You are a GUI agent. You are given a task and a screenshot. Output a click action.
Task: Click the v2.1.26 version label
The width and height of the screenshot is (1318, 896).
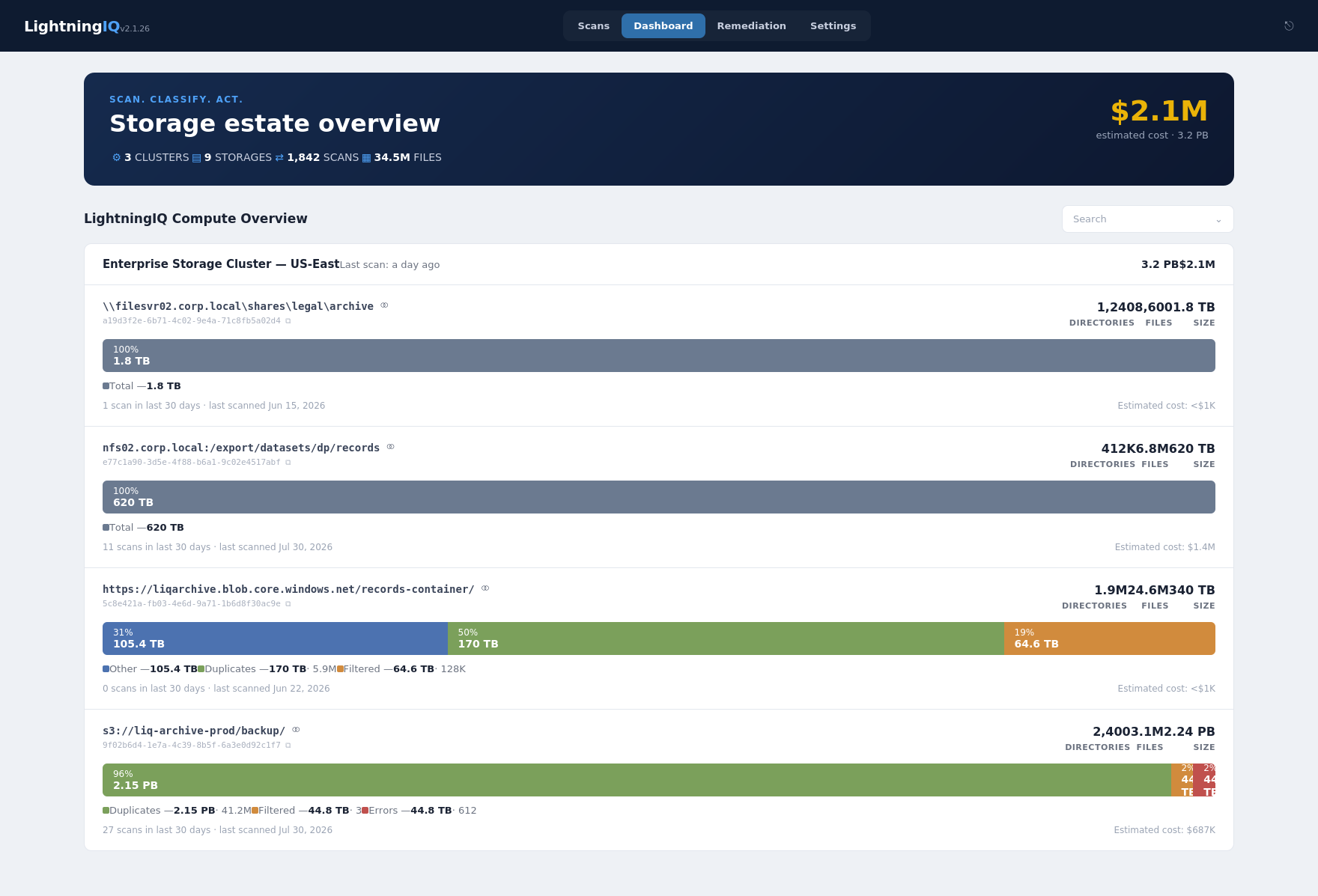(x=135, y=29)
